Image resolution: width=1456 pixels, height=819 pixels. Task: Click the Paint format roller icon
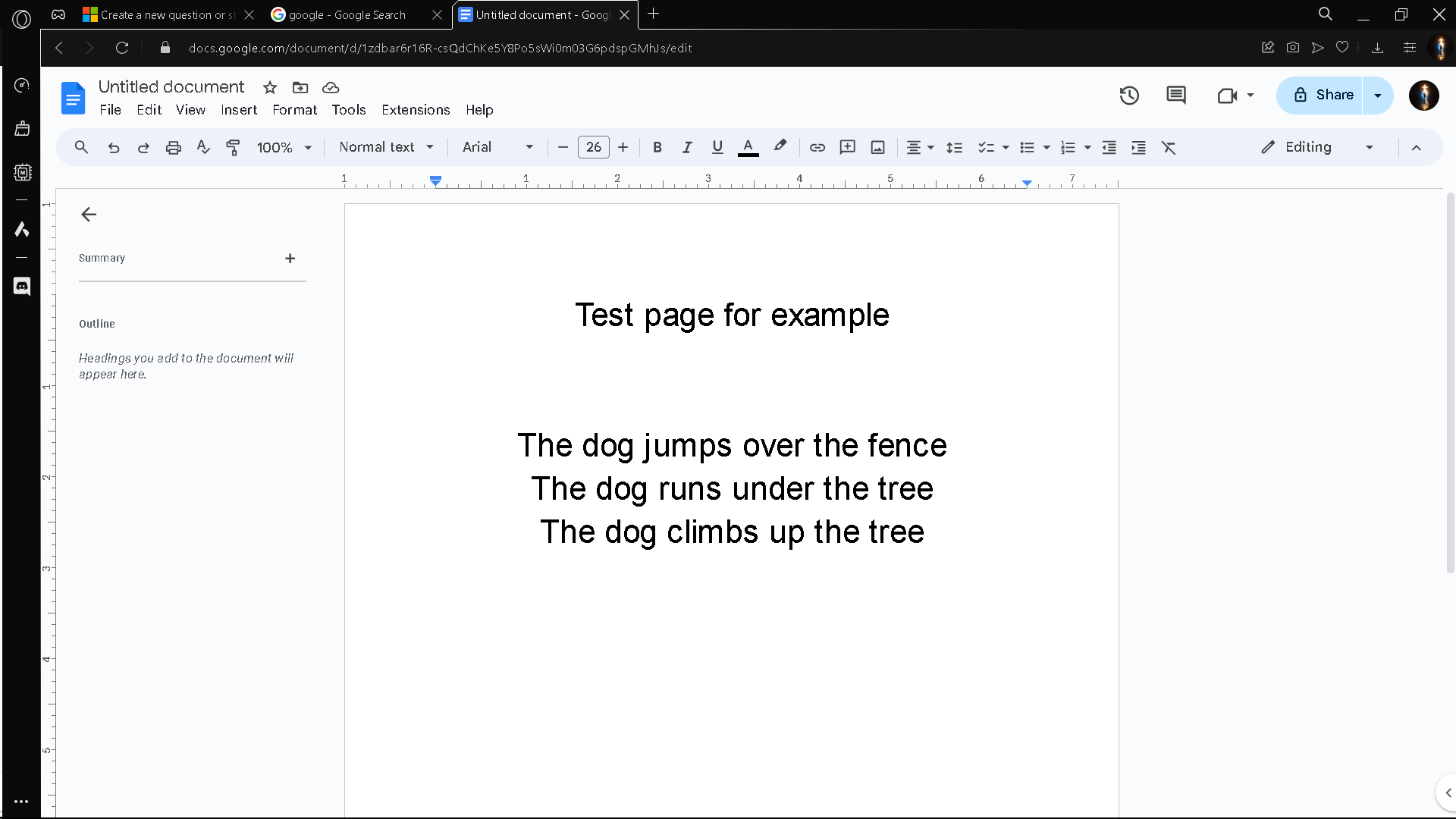click(233, 148)
